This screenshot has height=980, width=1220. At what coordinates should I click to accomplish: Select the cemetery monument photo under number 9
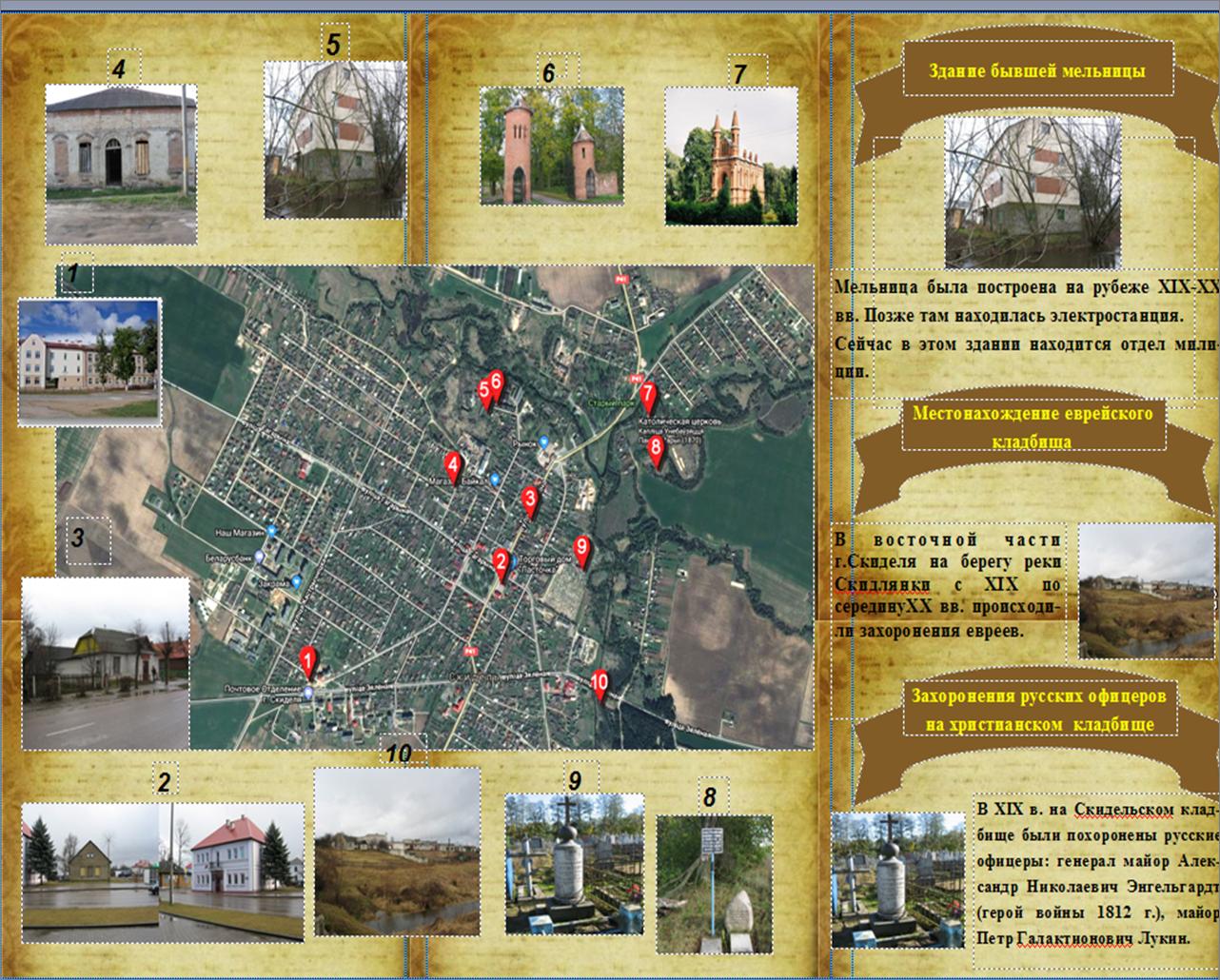pyautogui.click(x=575, y=863)
